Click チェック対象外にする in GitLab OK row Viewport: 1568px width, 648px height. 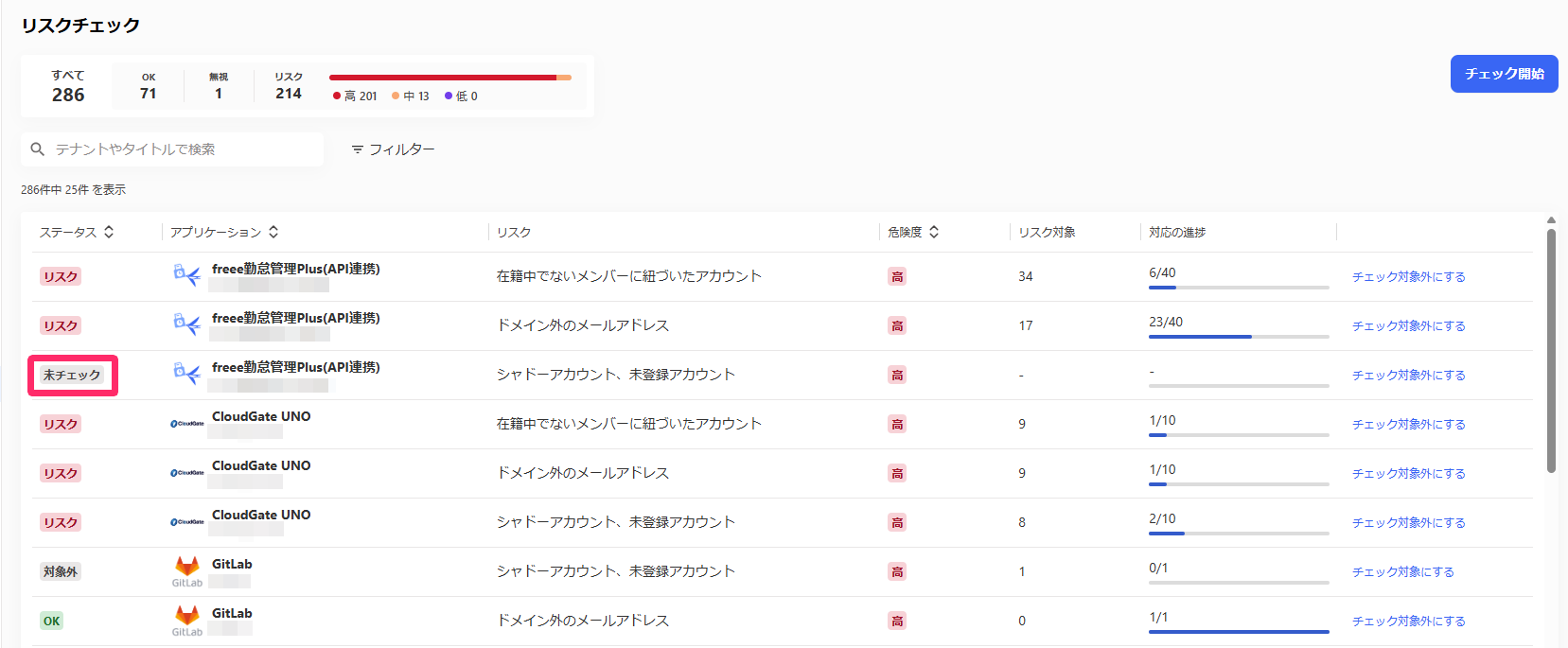pos(1408,621)
